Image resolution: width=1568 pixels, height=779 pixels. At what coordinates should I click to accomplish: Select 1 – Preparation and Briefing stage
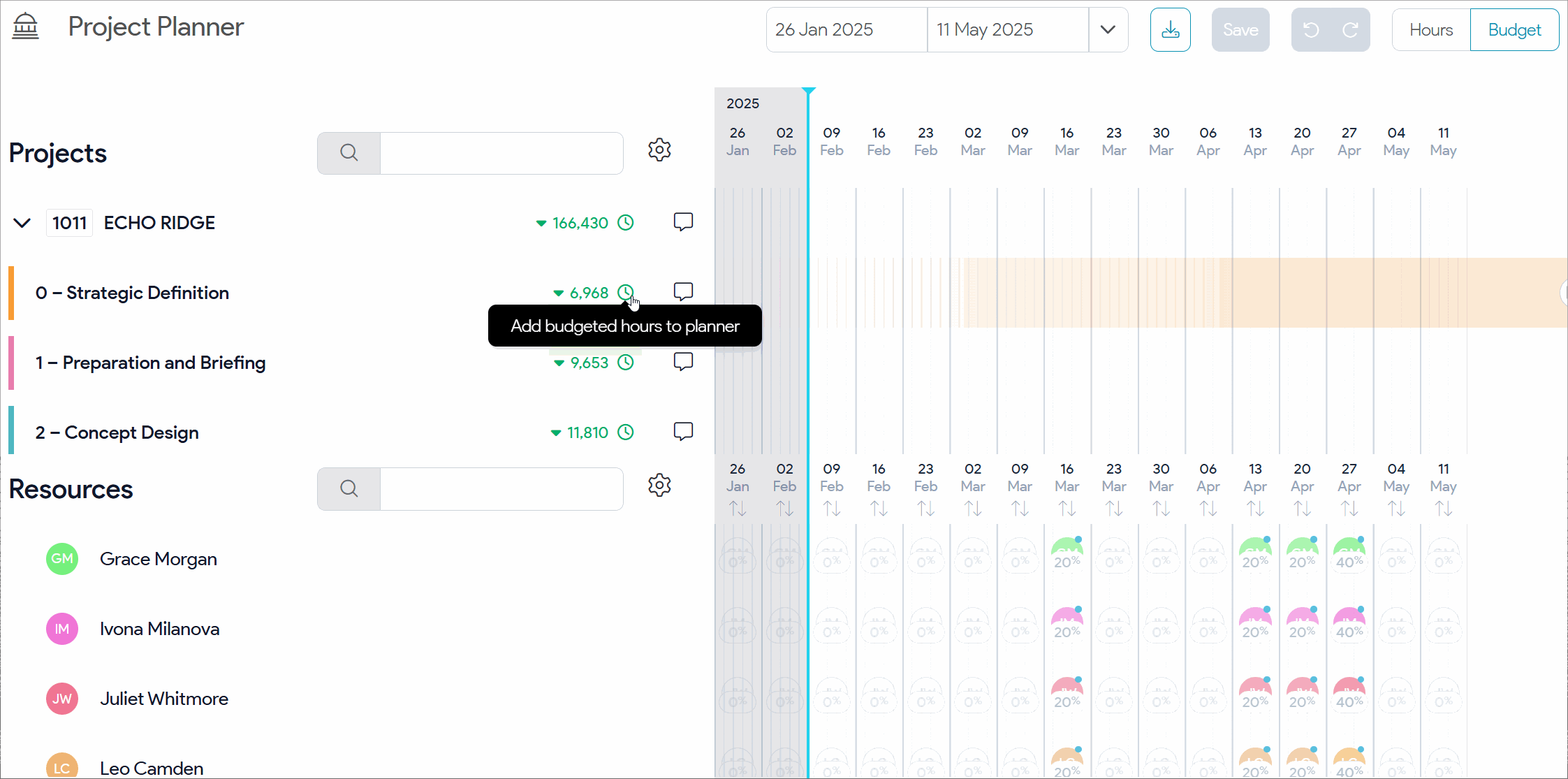[150, 363]
